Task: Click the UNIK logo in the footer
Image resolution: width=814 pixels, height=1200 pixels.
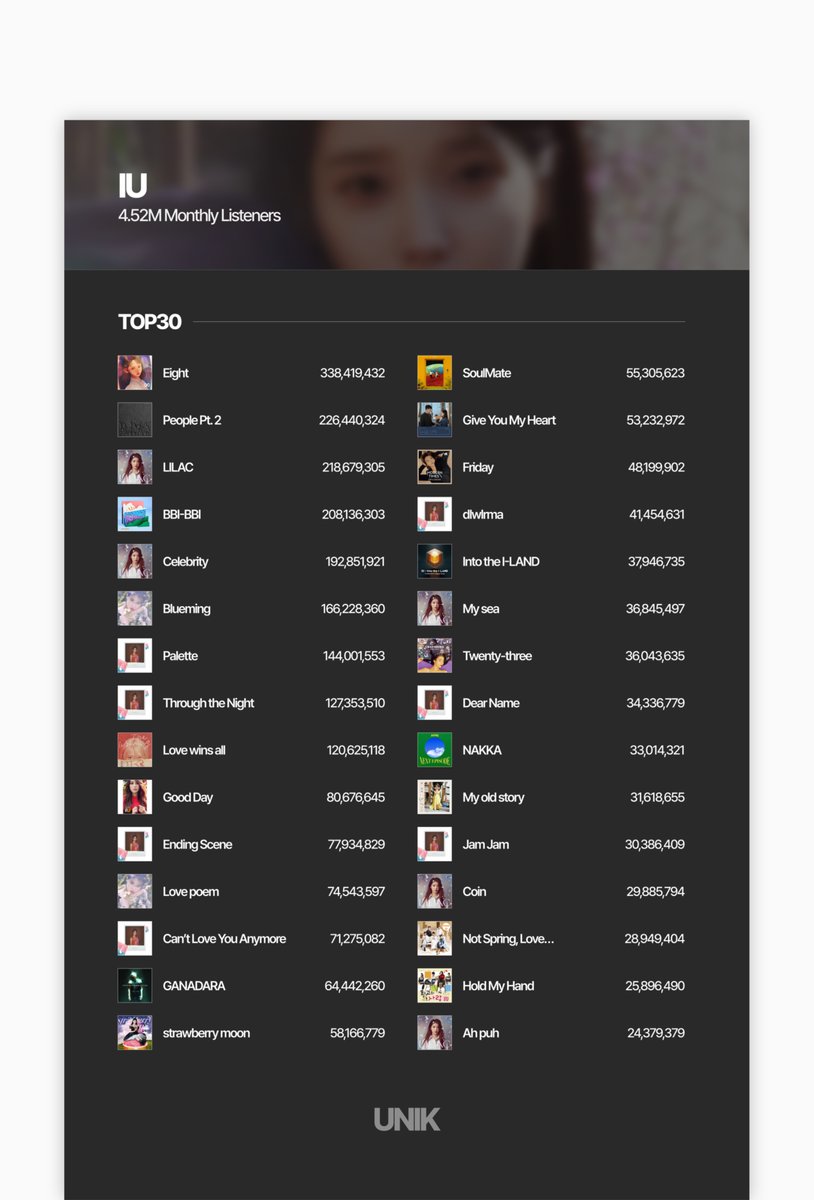Action: (407, 1119)
